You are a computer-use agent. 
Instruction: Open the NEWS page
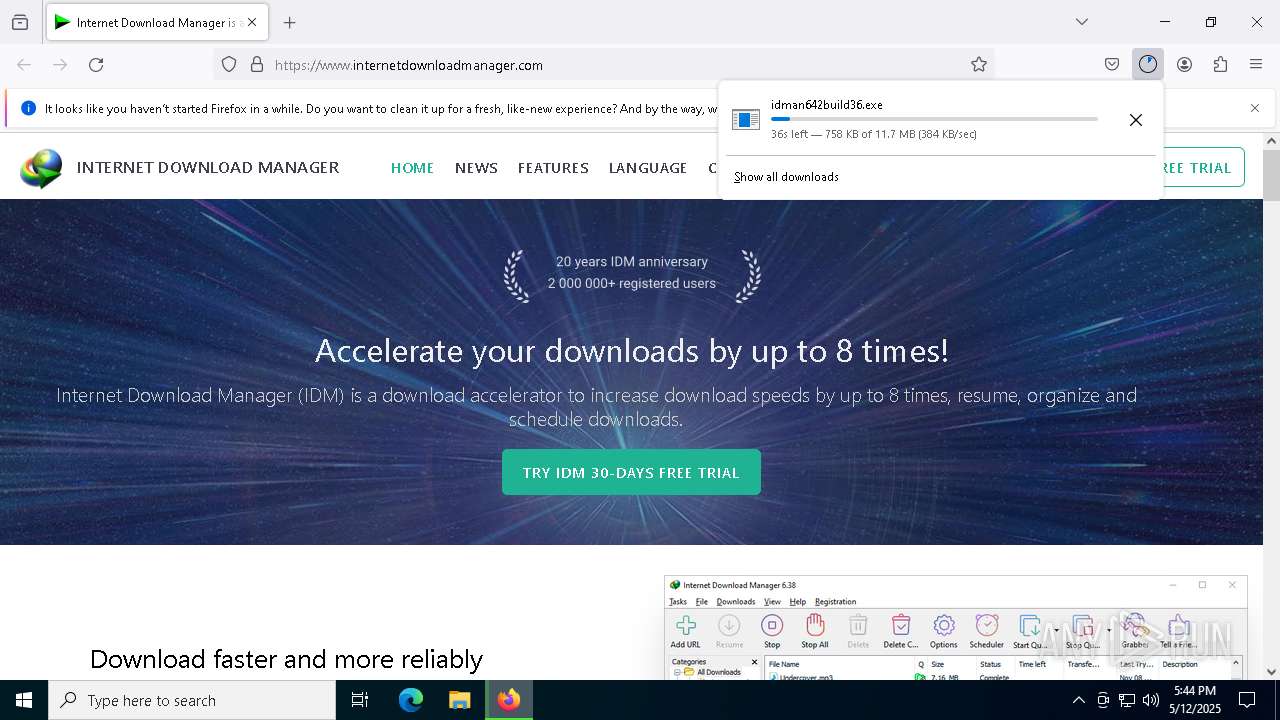pos(476,168)
